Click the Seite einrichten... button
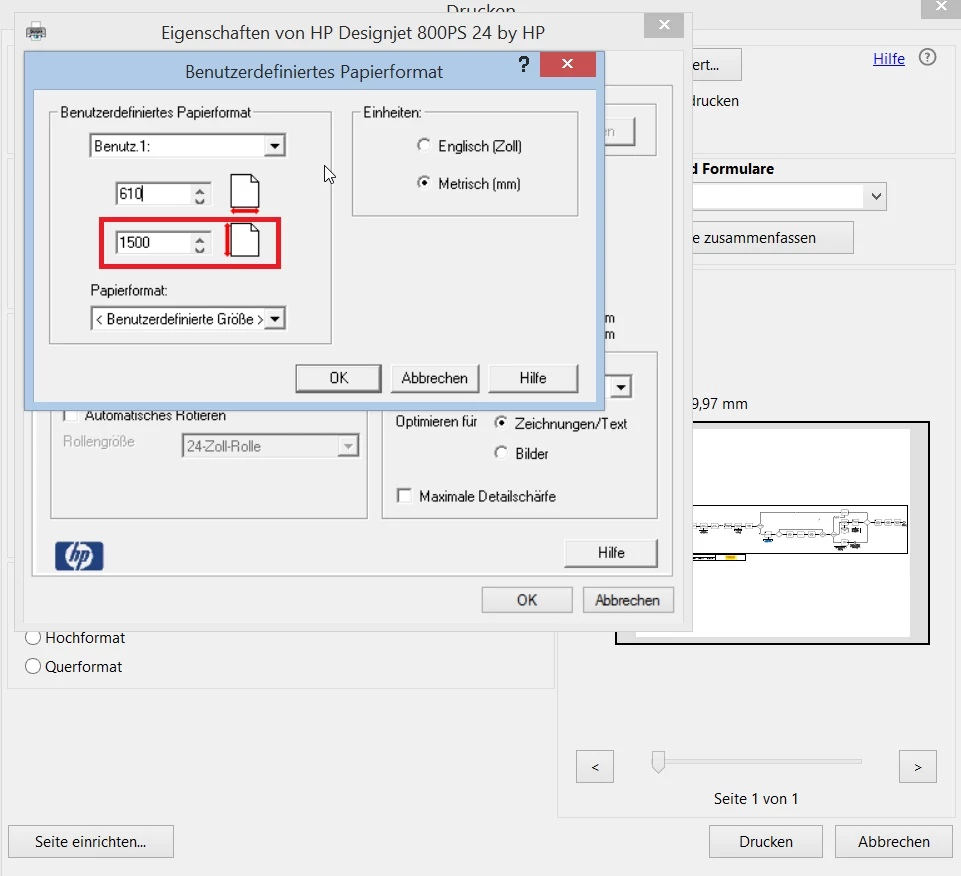The image size is (961, 876). (x=91, y=841)
